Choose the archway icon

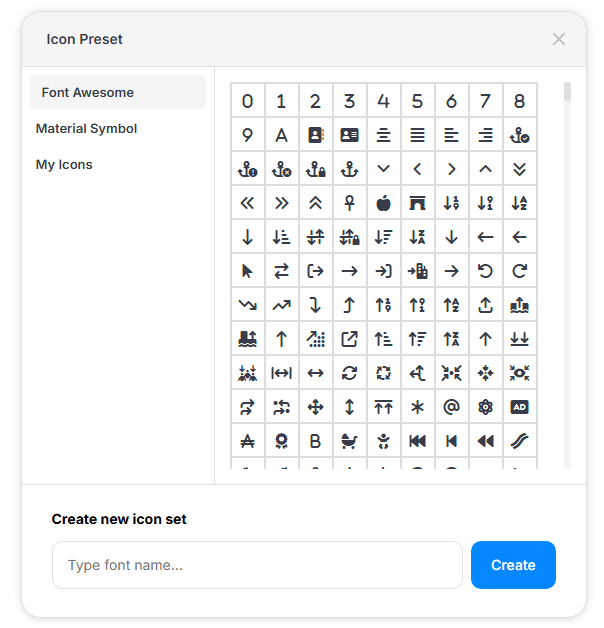click(x=417, y=203)
